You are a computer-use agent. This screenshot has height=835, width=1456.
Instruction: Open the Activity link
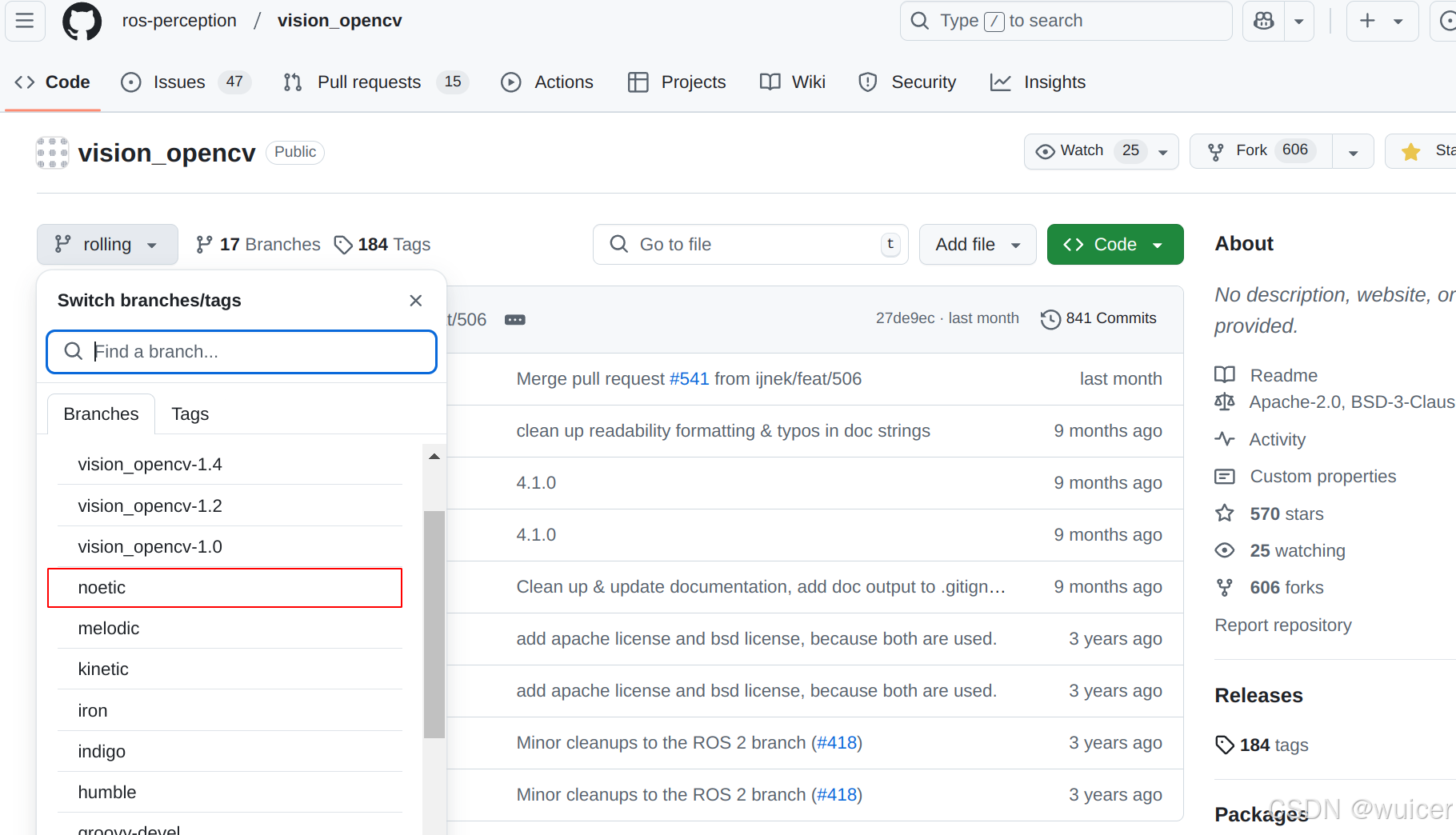[1260, 440]
